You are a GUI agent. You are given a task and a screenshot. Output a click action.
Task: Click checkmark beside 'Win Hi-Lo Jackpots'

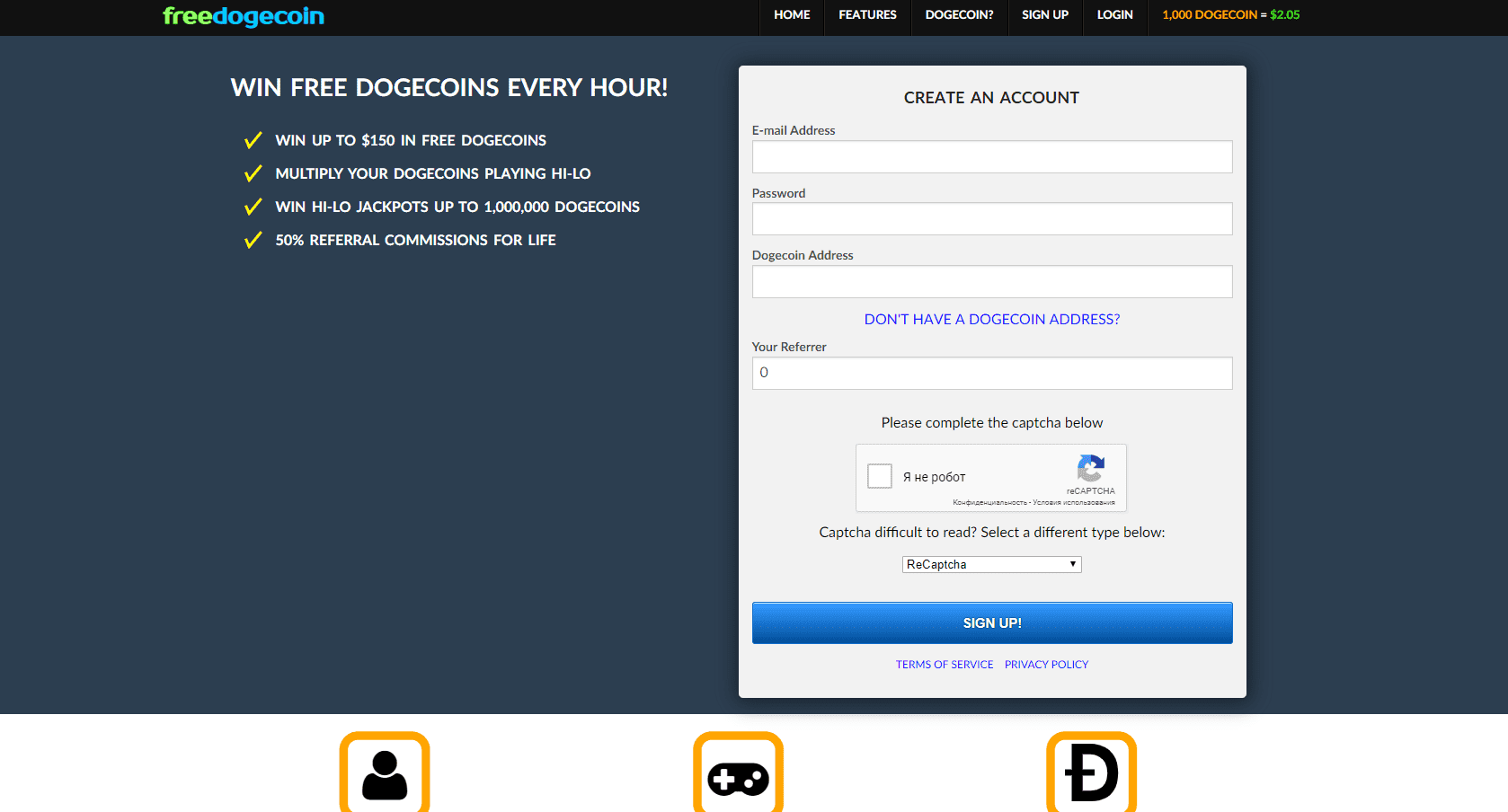tap(253, 207)
